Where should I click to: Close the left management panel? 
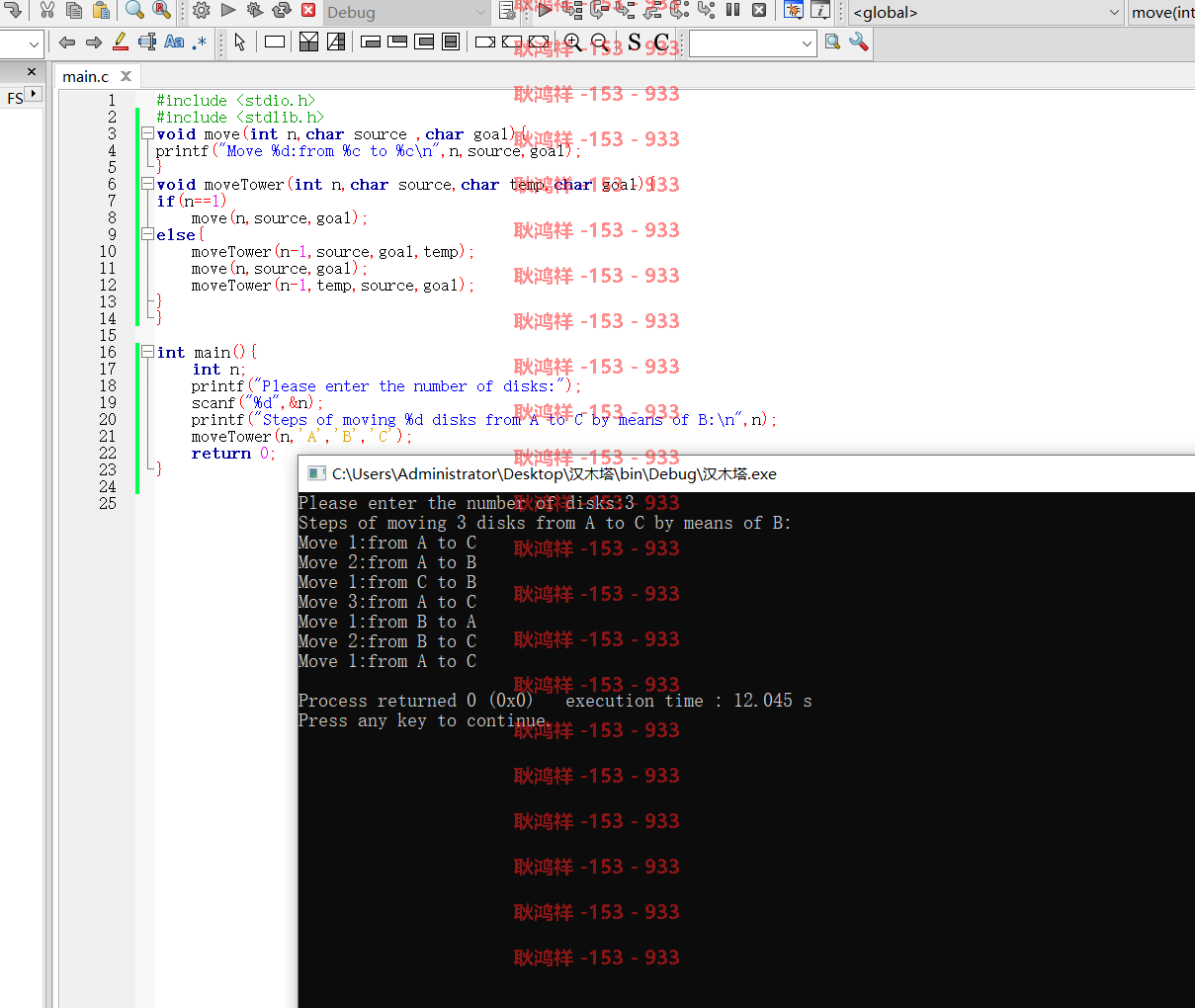click(32, 71)
